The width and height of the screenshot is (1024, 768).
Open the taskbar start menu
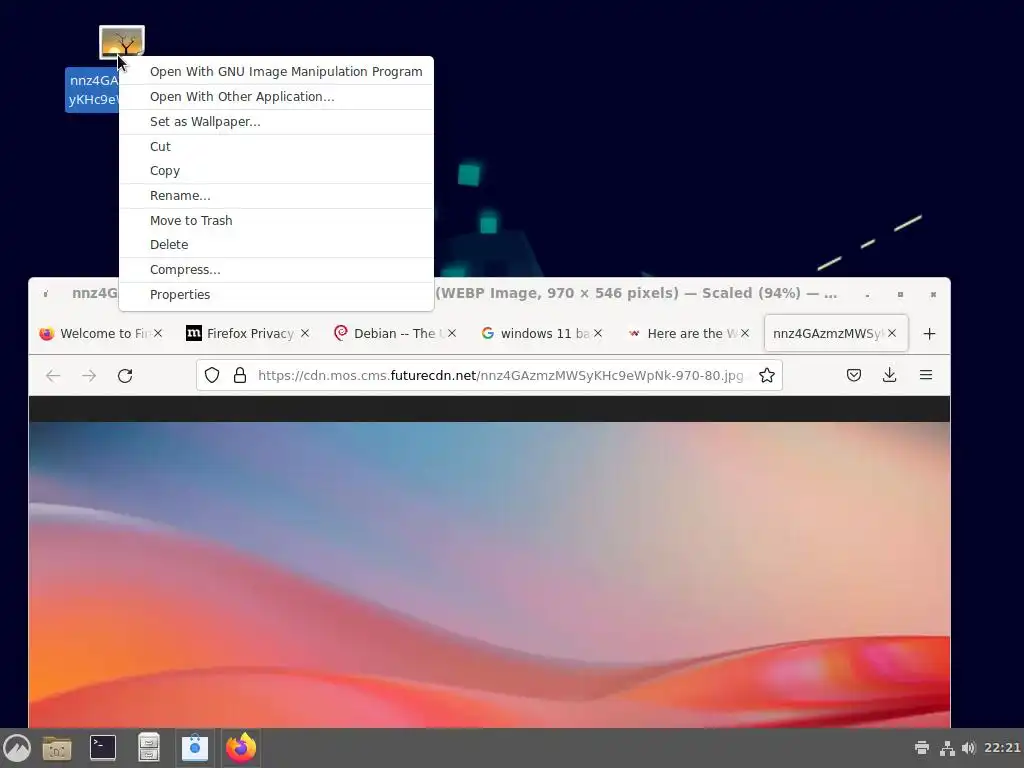click(17, 748)
